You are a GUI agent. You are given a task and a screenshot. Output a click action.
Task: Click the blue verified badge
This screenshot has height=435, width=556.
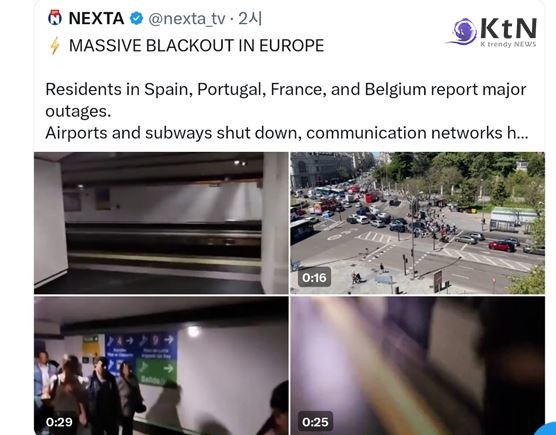[x=137, y=18]
